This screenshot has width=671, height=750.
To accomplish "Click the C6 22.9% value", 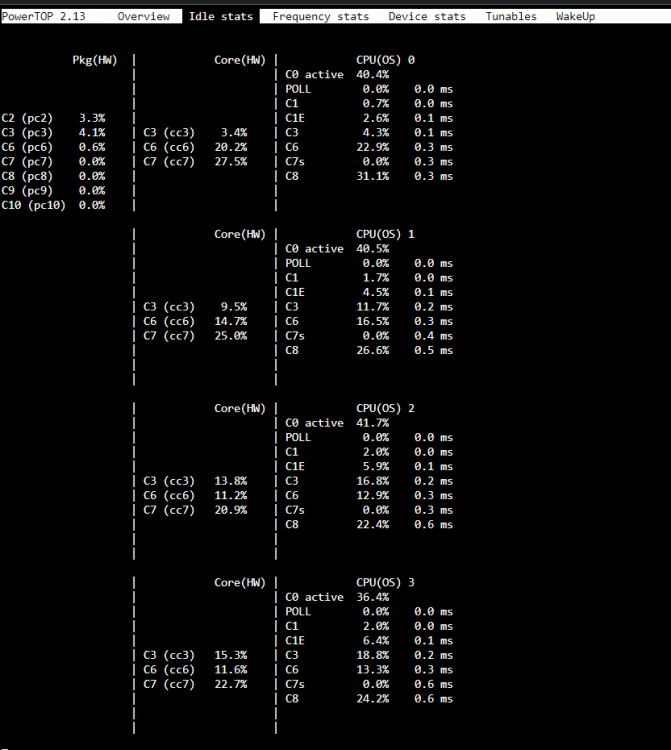I will (373, 147).
